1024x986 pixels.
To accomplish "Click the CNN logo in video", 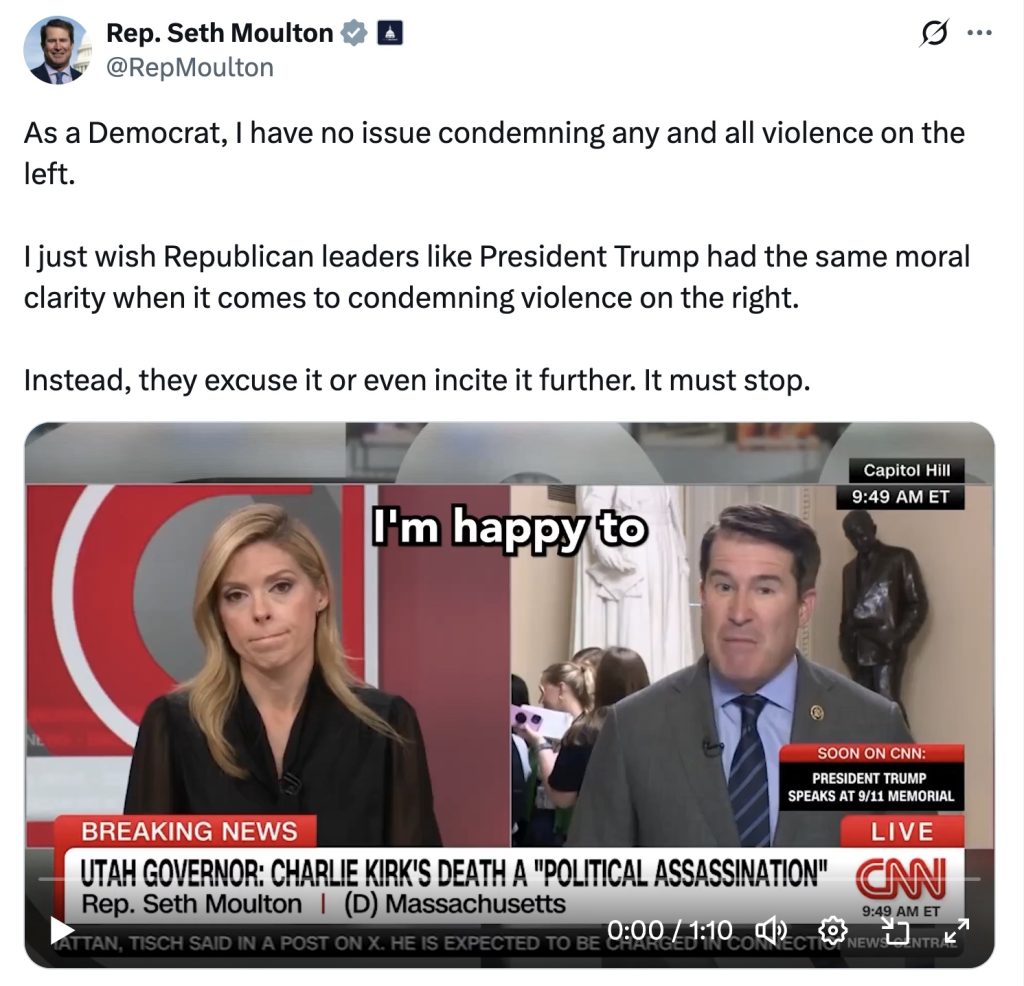I will [901, 878].
